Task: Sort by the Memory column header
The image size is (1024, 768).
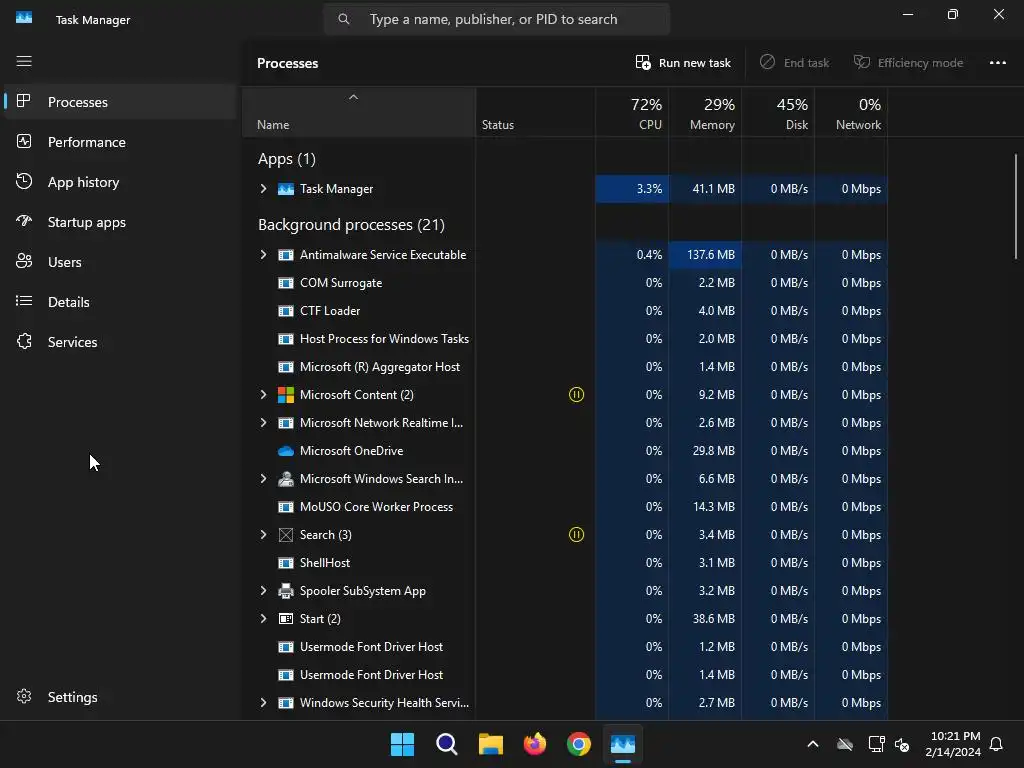Action: pyautogui.click(x=705, y=112)
